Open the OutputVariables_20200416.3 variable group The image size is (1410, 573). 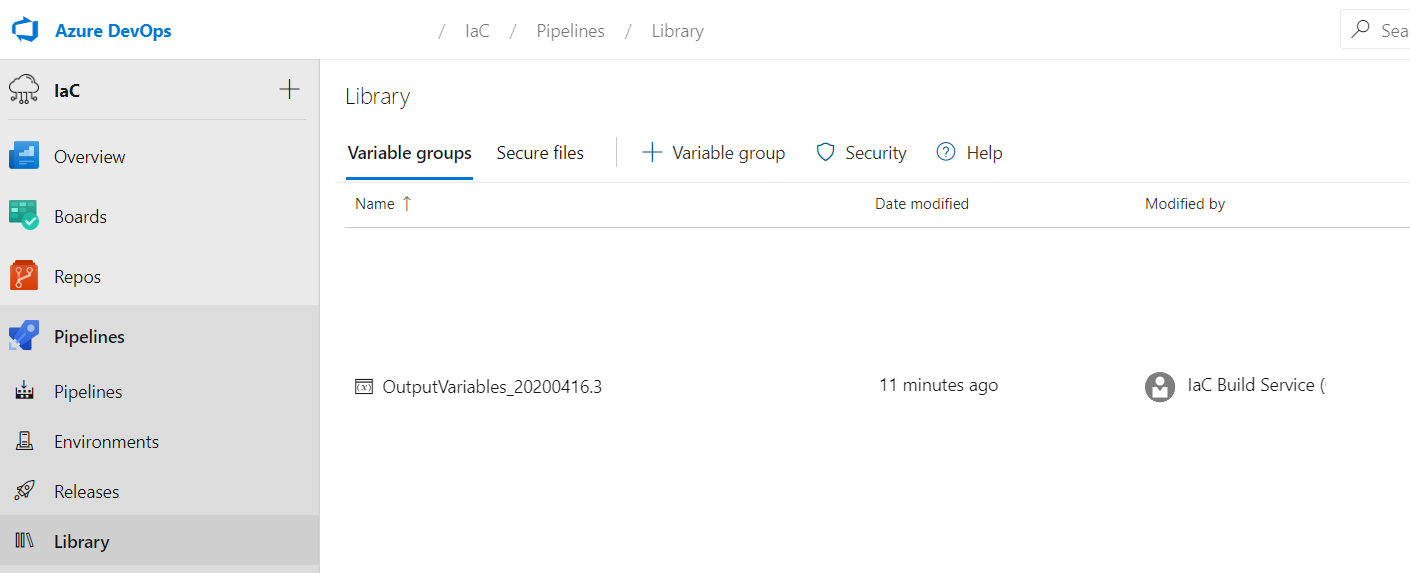(x=492, y=387)
